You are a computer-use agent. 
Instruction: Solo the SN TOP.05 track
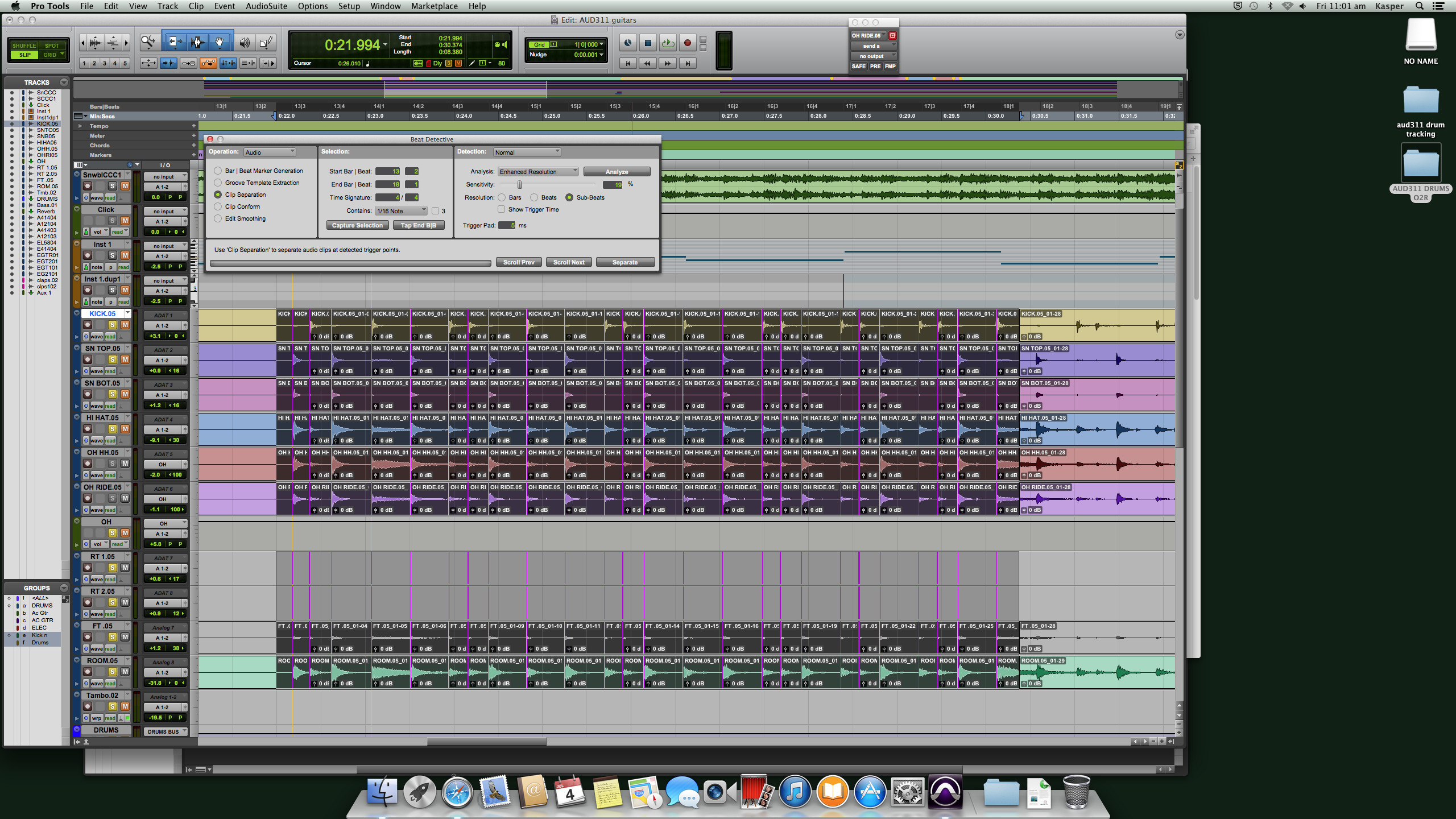coord(113,359)
